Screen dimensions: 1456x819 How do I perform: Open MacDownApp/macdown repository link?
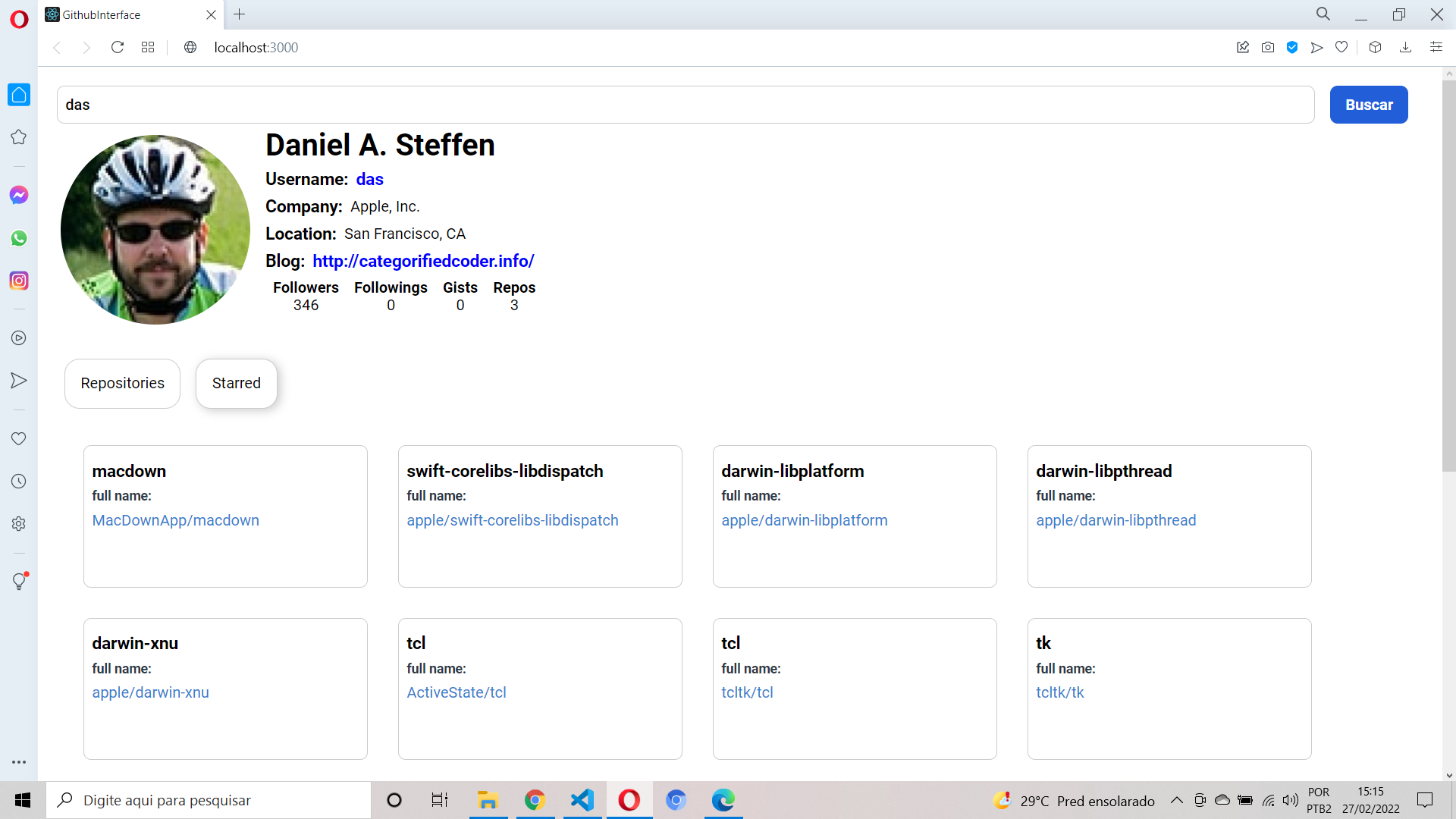click(176, 521)
